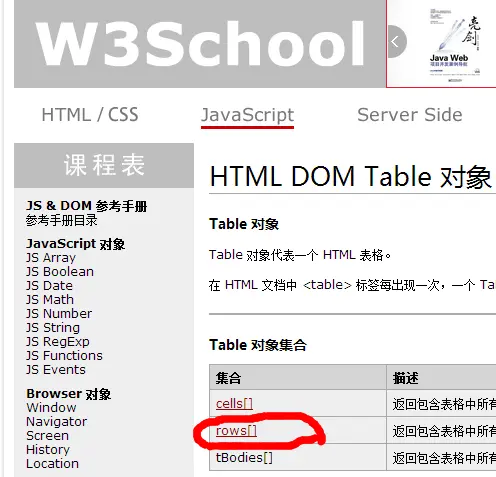The image size is (496, 477).
Task: Select the Location object link
Action: [x=52, y=464]
